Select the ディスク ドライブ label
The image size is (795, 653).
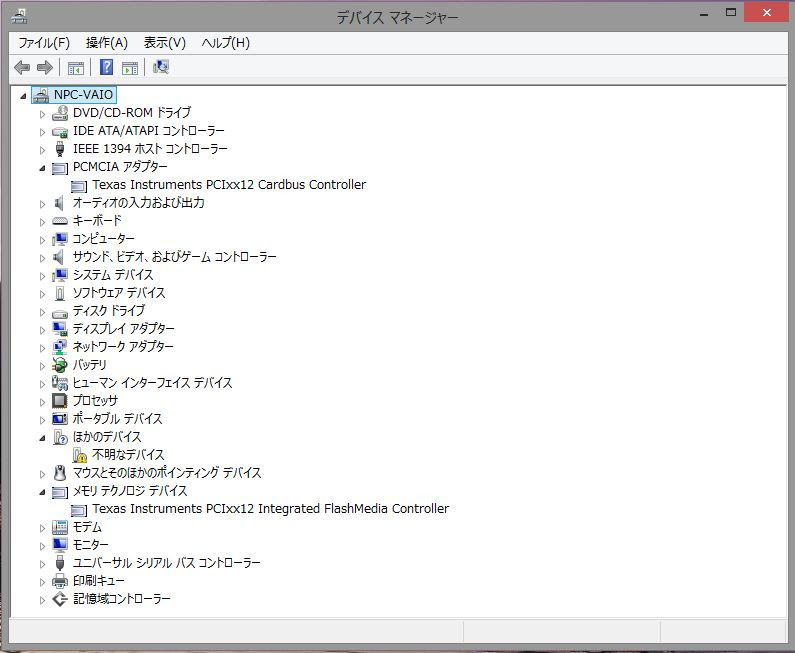(x=109, y=311)
